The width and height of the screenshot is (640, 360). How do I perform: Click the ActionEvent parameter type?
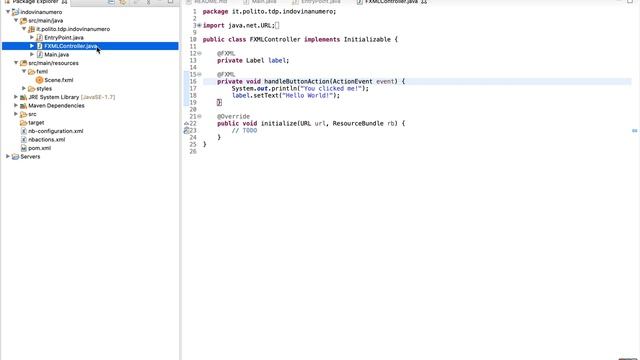point(353,81)
